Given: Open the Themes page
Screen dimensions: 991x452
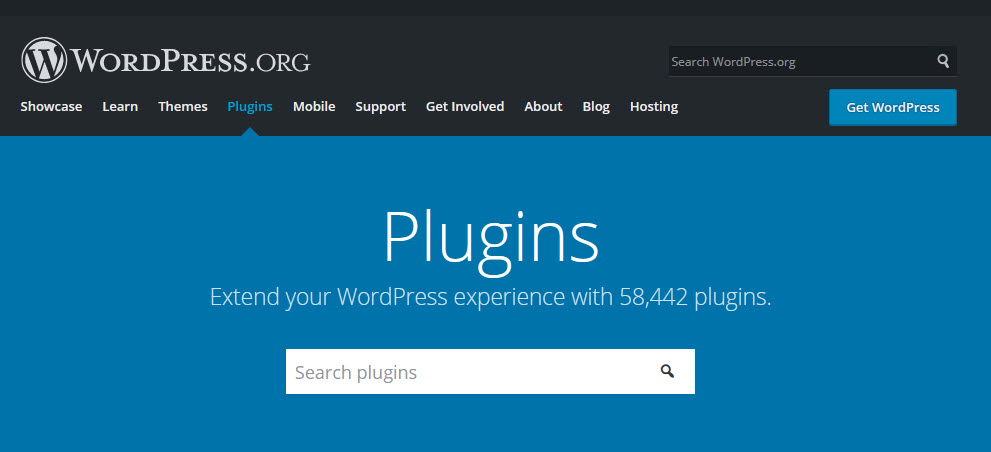Looking at the screenshot, I should pos(183,106).
